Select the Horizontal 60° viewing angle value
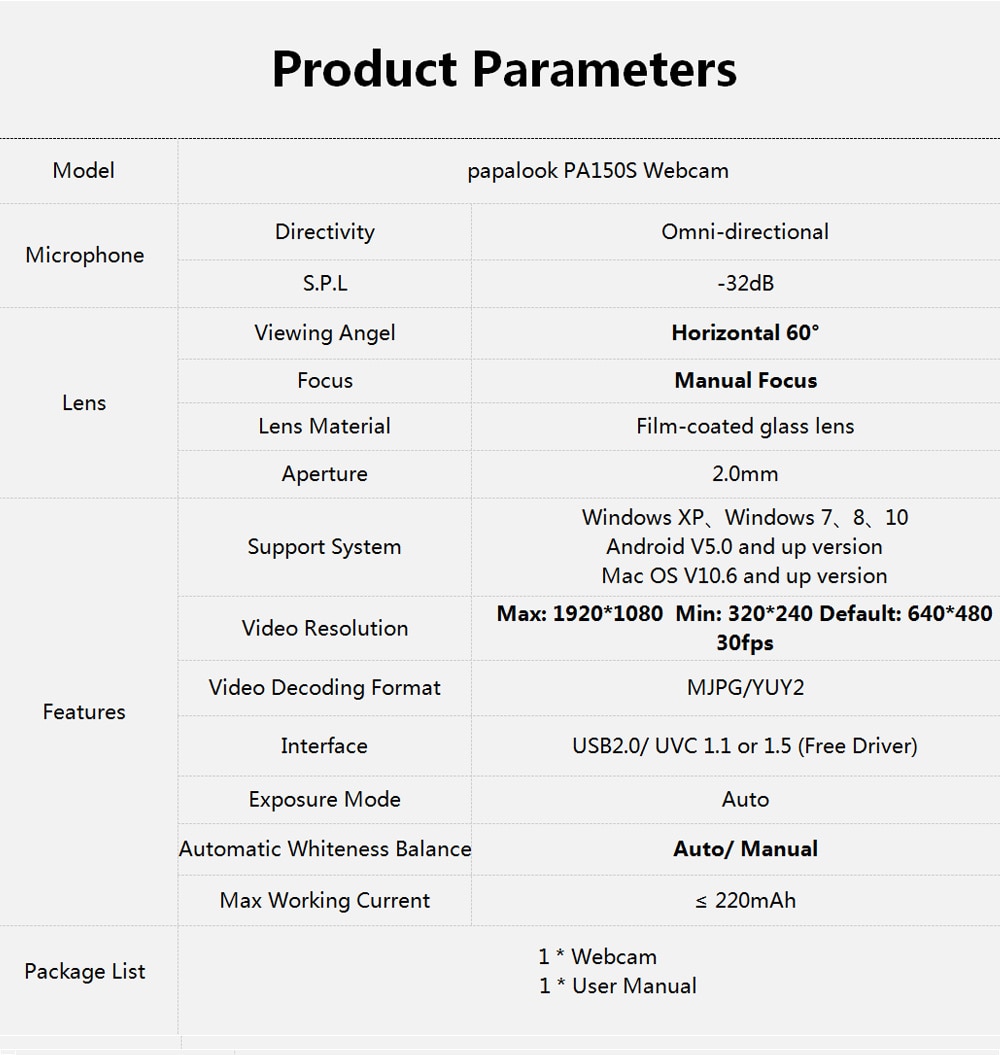The width and height of the screenshot is (1000, 1055). 745,333
